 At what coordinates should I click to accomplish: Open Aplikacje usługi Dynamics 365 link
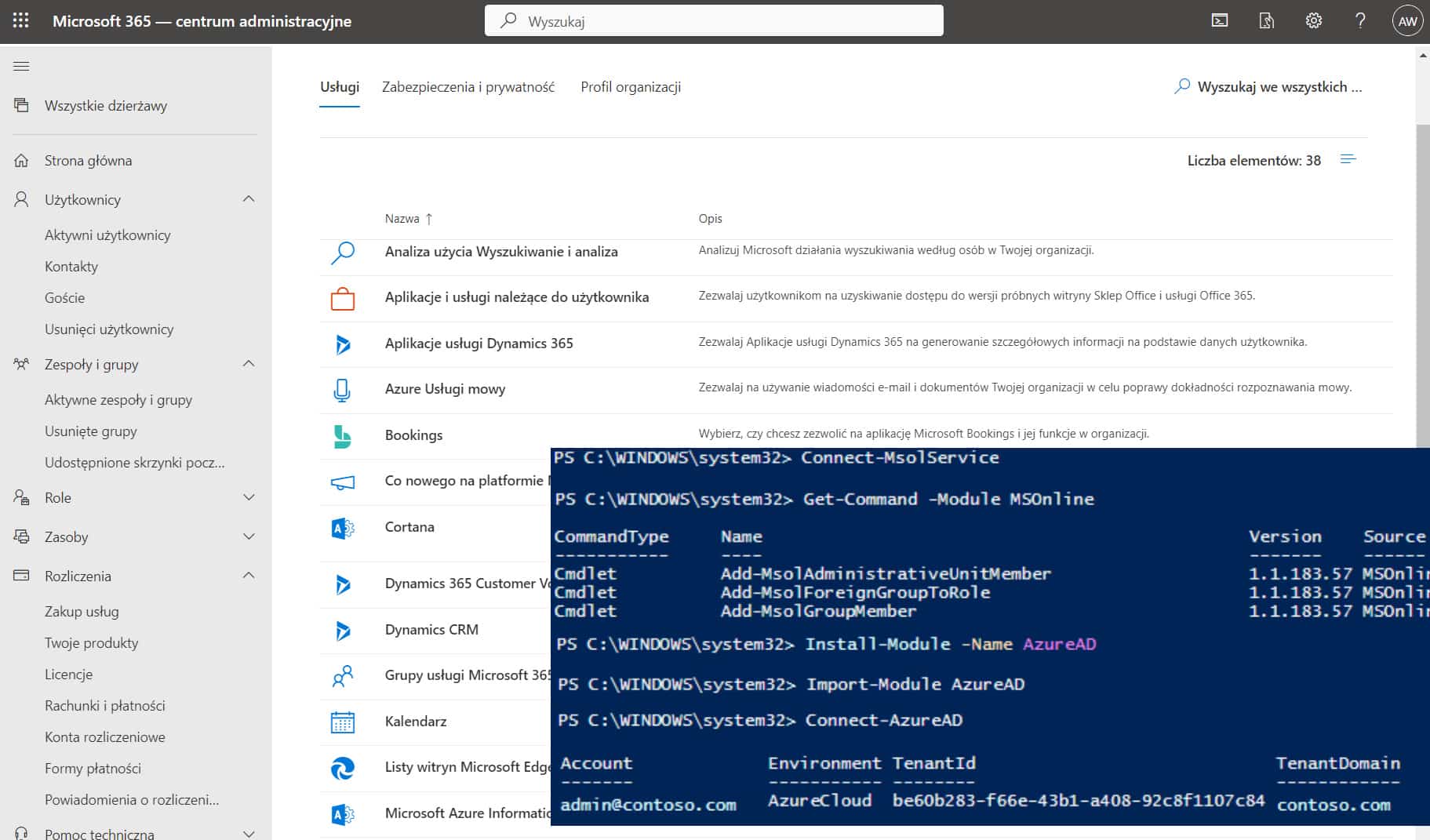(478, 344)
